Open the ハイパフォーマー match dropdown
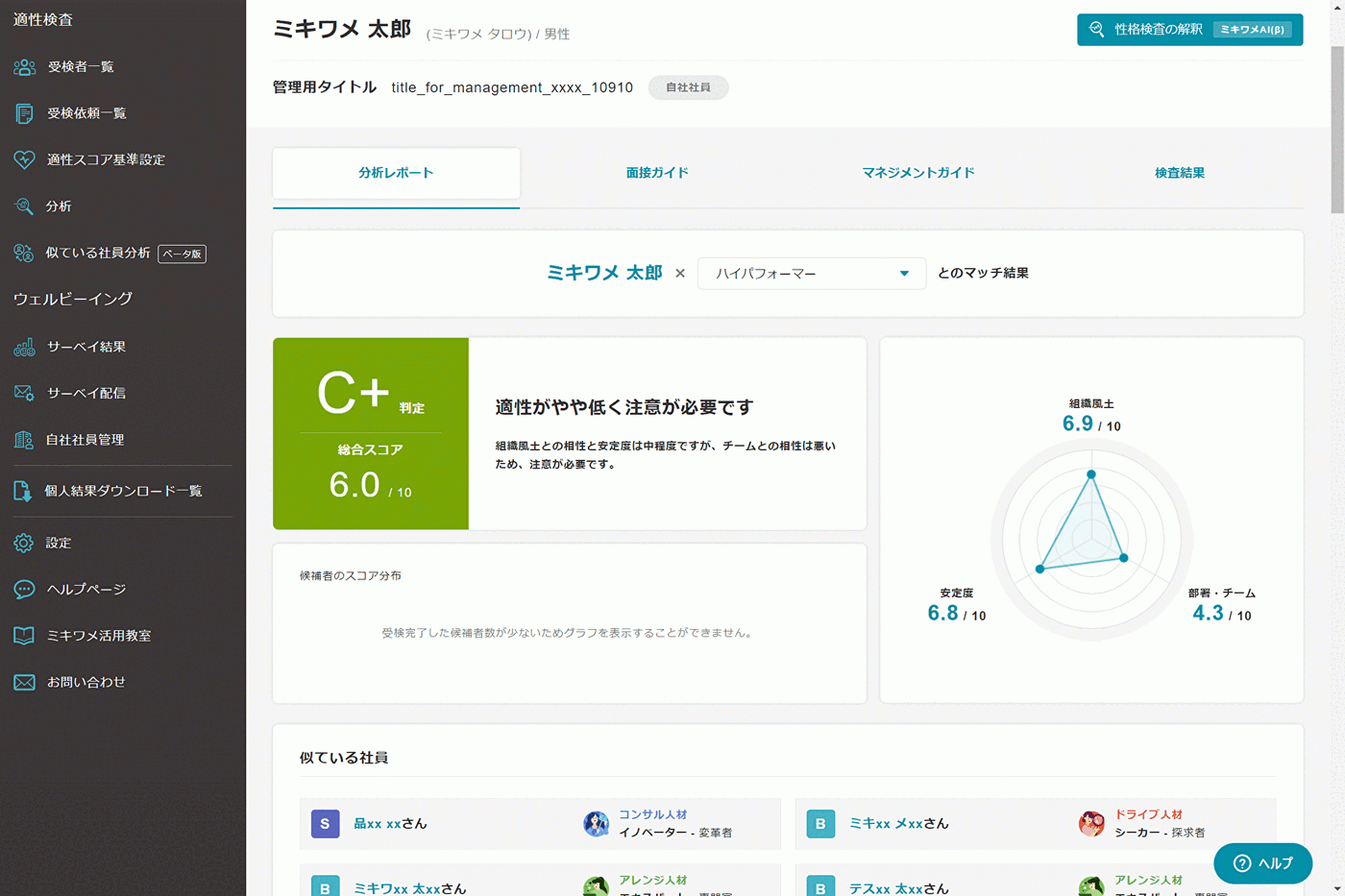The width and height of the screenshot is (1345, 896). tap(812, 274)
